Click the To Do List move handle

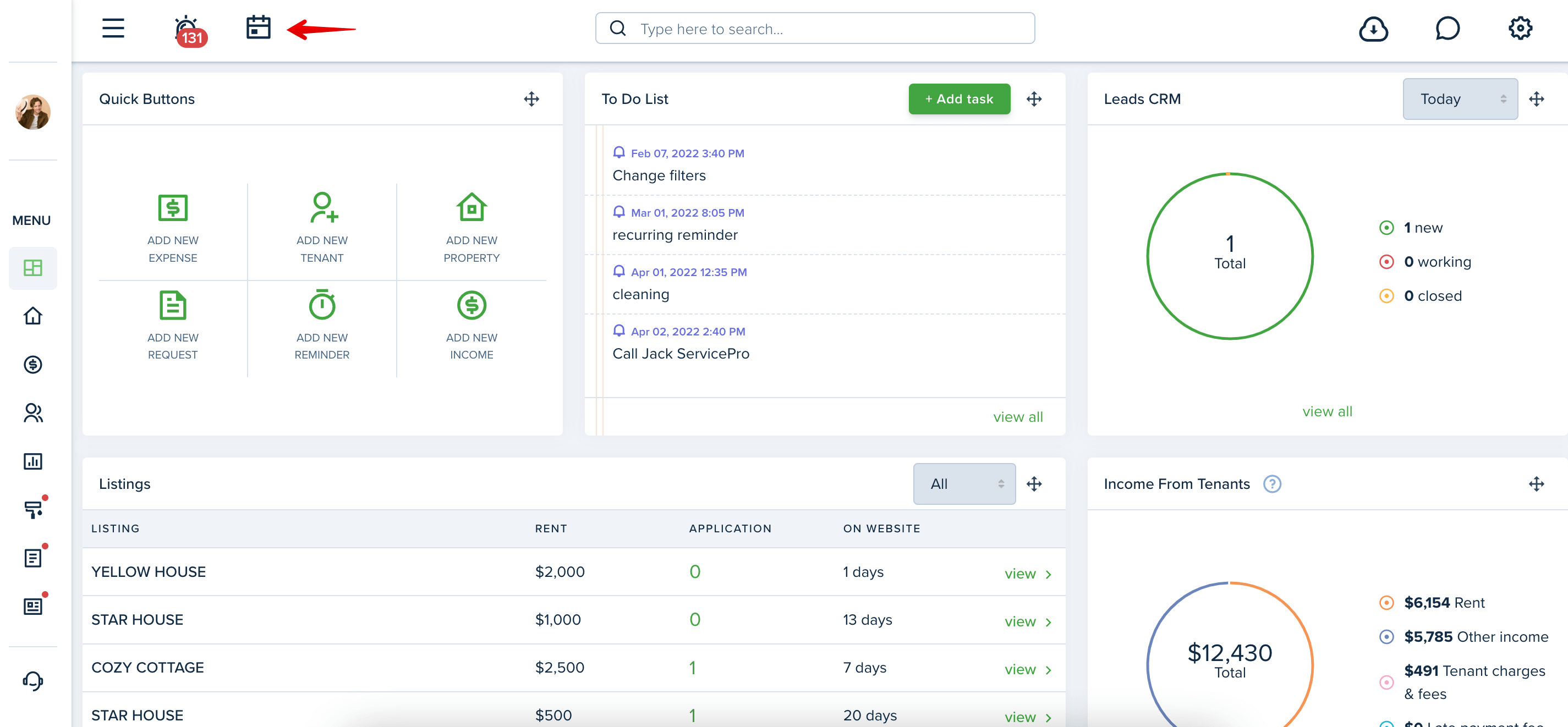[1034, 99]
